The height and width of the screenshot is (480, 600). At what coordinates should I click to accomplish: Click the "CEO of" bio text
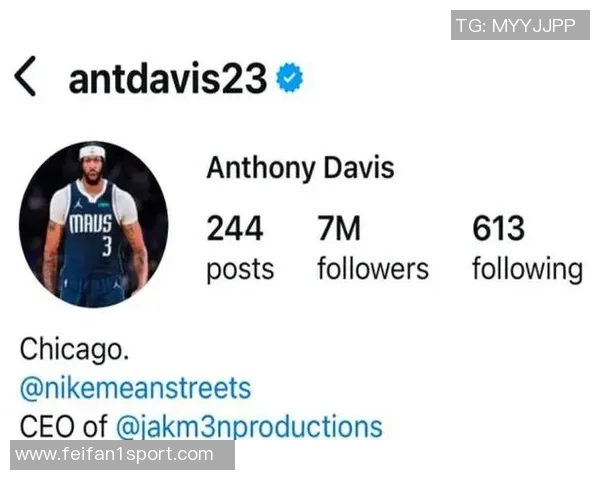click(64, 426)
